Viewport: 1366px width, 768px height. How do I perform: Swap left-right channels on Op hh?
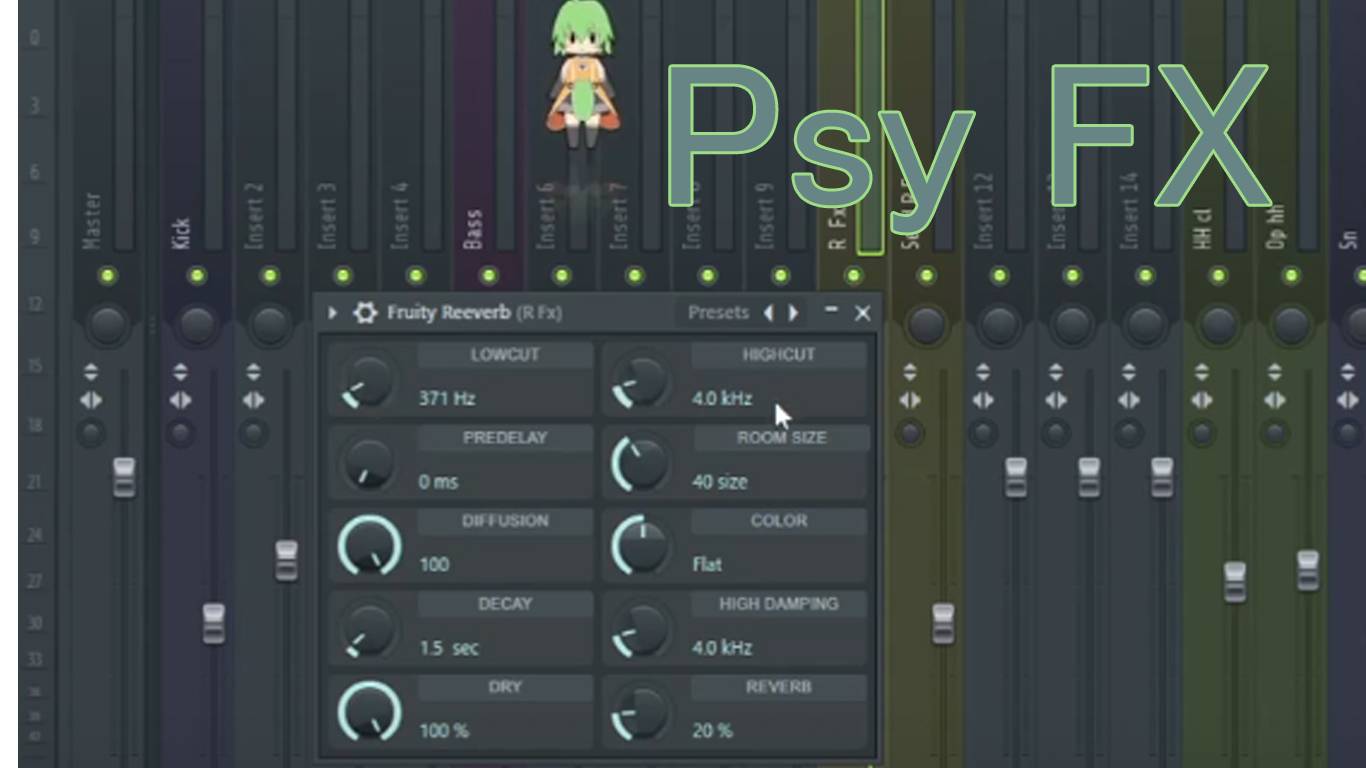point(1275,400)
